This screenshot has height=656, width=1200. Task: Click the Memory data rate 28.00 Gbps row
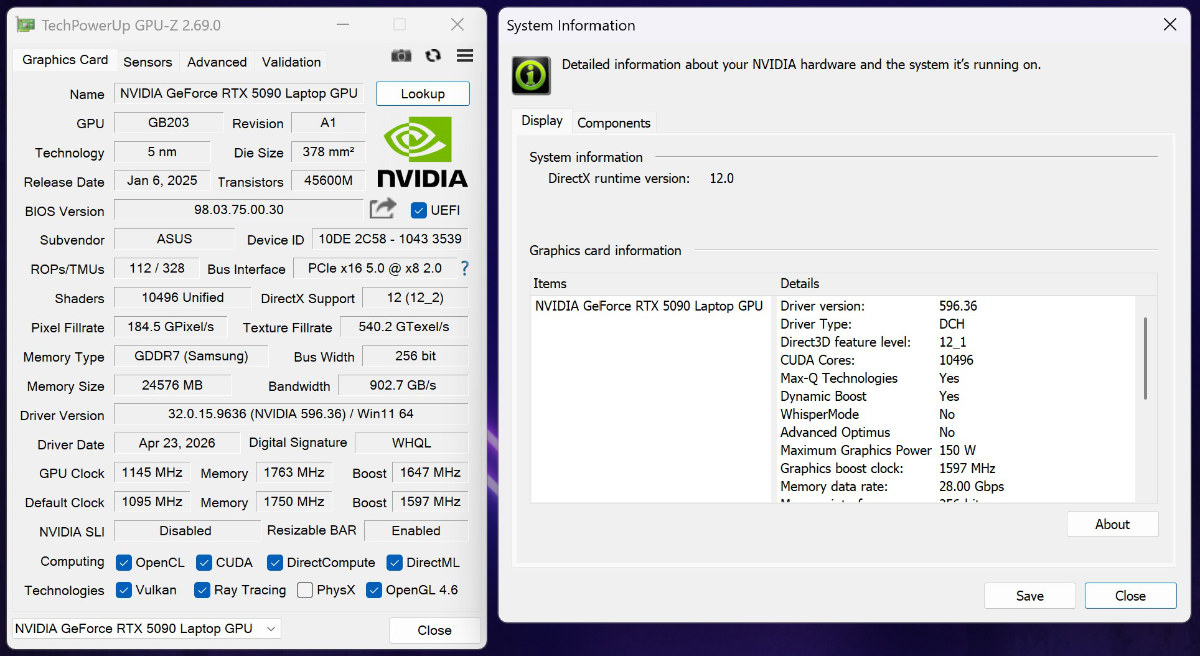click(x=957, y=486)
